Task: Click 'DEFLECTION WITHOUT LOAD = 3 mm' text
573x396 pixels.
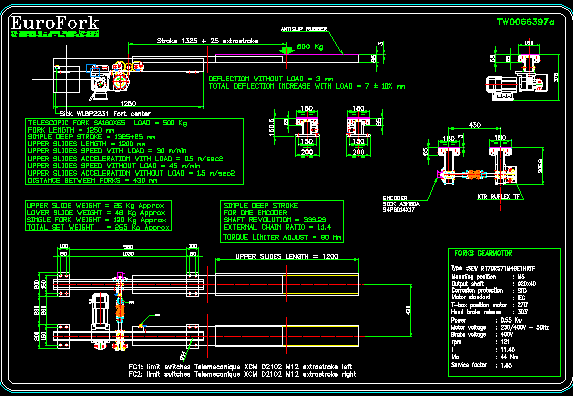Action: click(x=271, y=79)
